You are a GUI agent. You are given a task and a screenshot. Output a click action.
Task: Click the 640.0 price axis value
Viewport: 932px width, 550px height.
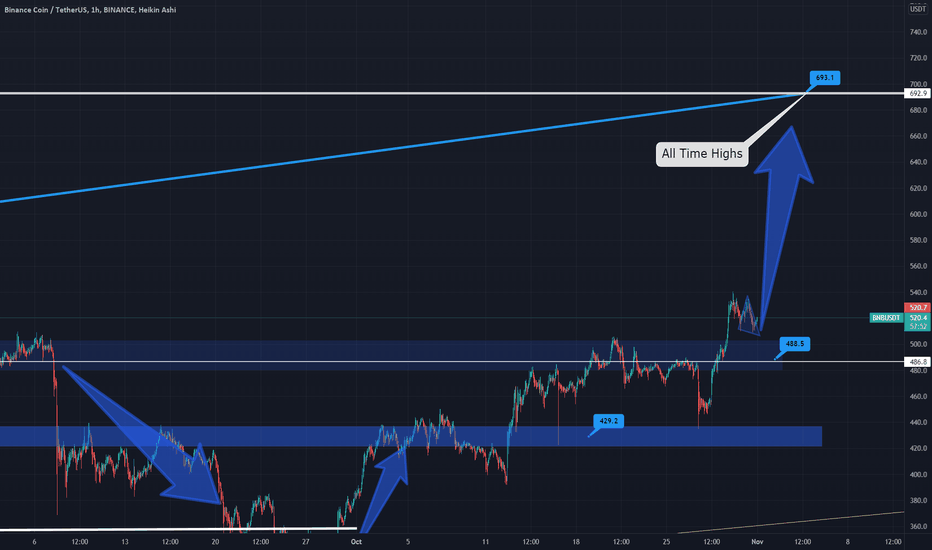pyautogui.click(x=918, y=162)
